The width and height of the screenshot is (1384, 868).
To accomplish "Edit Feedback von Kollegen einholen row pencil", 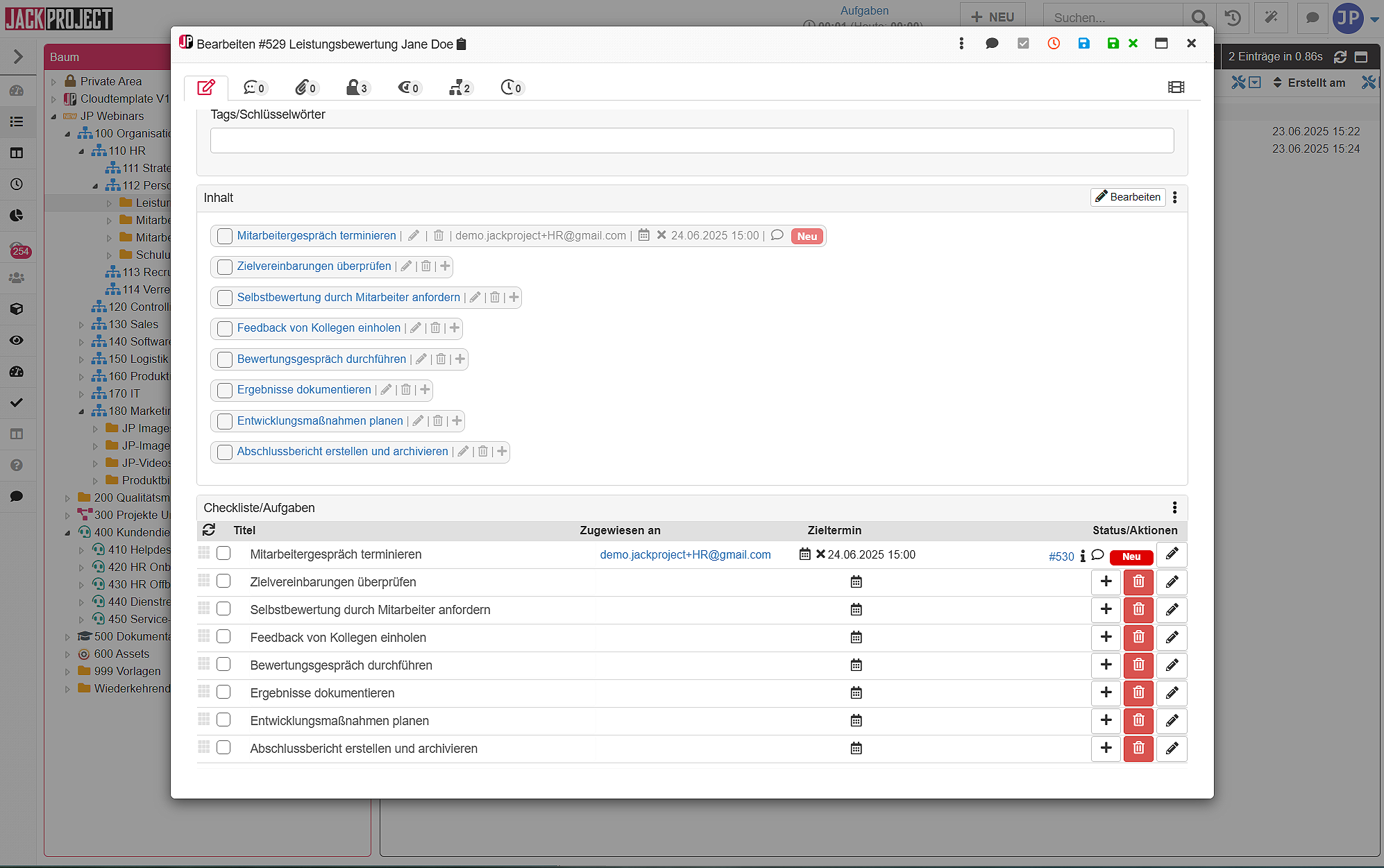I will pyautogui.click(x=1172, y=638).
